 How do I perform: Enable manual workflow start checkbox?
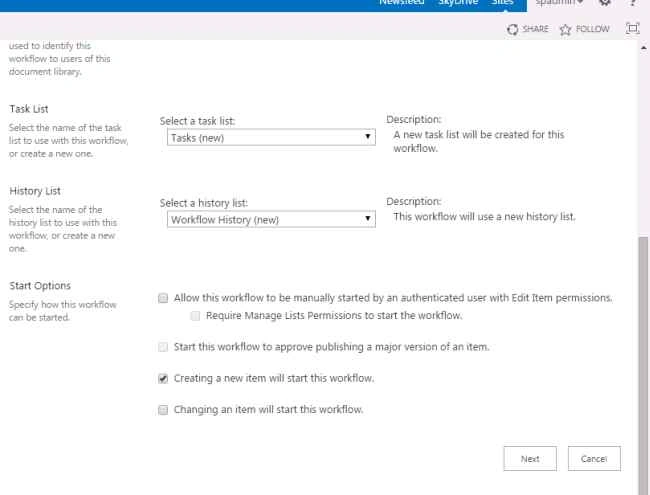(163, 298)
